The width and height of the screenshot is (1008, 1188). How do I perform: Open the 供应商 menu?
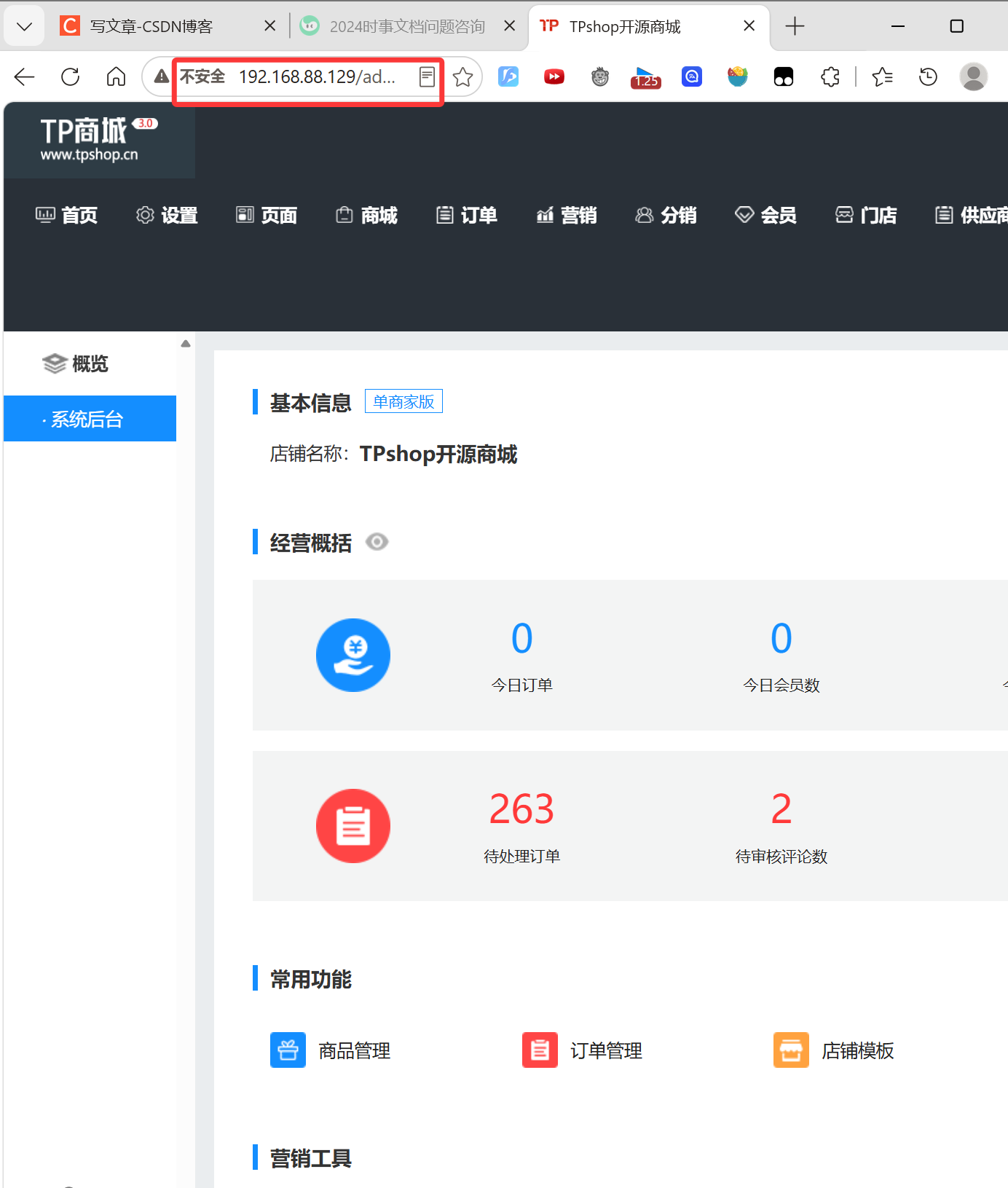pyautogui.click(x=972, y=216)
